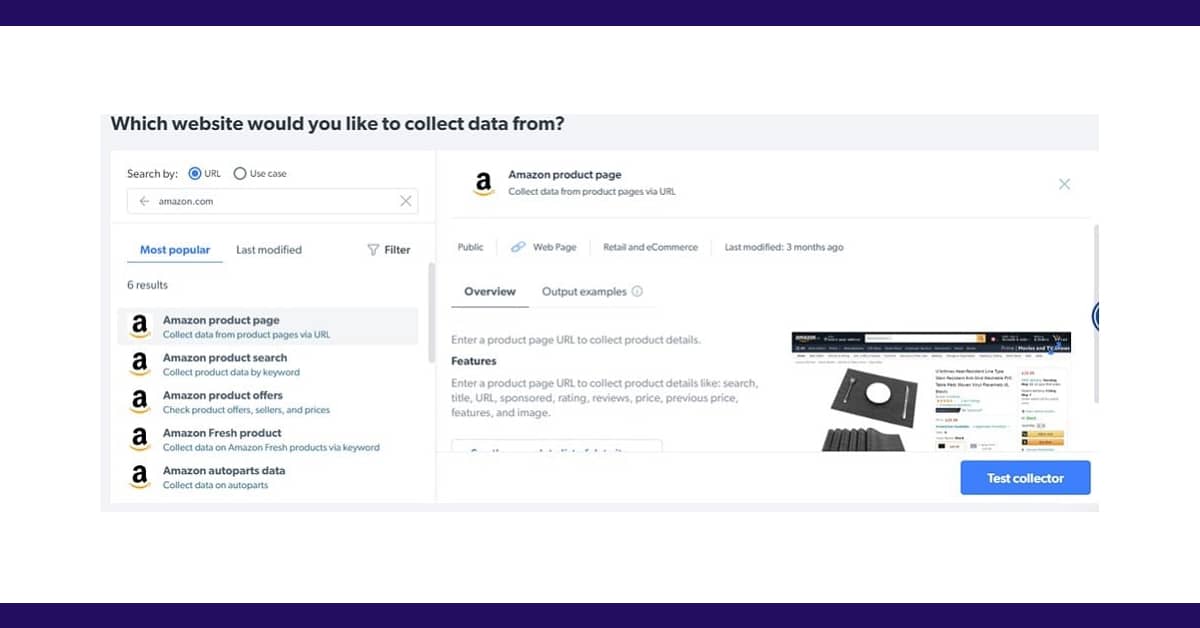The height and width of the screenshot is (628, 1200).
Task: Click the Test collector button
Action: [x=1025, y=478]
